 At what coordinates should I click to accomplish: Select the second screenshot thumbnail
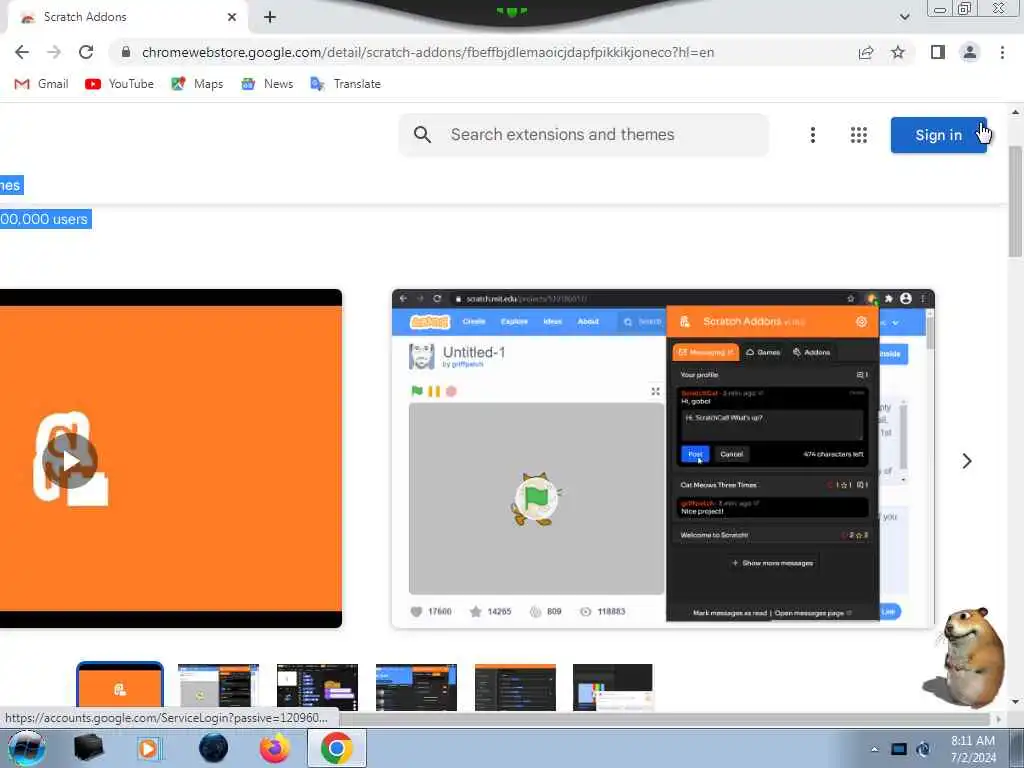coord(219,687)
